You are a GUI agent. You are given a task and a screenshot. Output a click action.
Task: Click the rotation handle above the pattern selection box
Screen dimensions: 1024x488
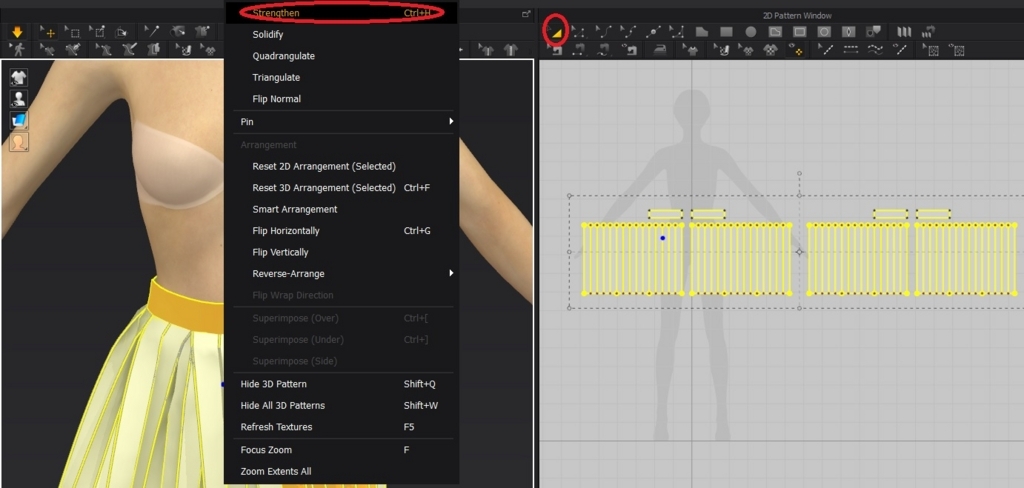click(799, 174)
